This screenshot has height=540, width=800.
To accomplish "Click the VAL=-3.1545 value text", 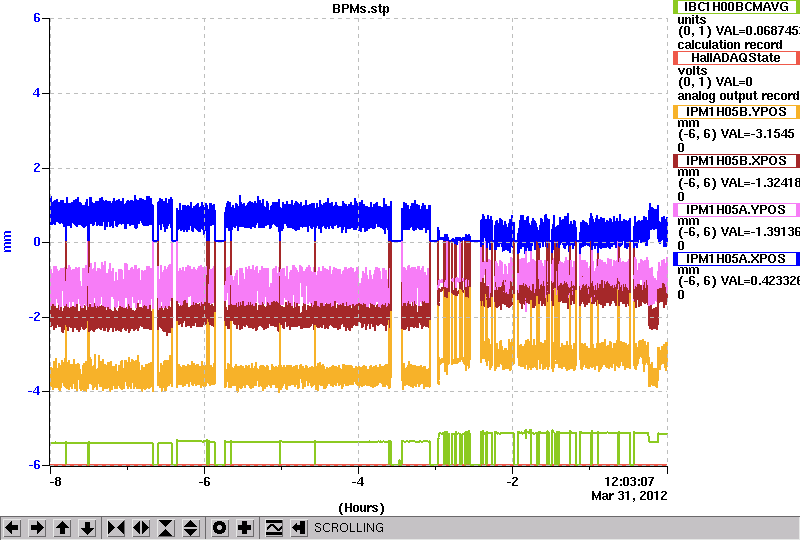I will [757, 134].
